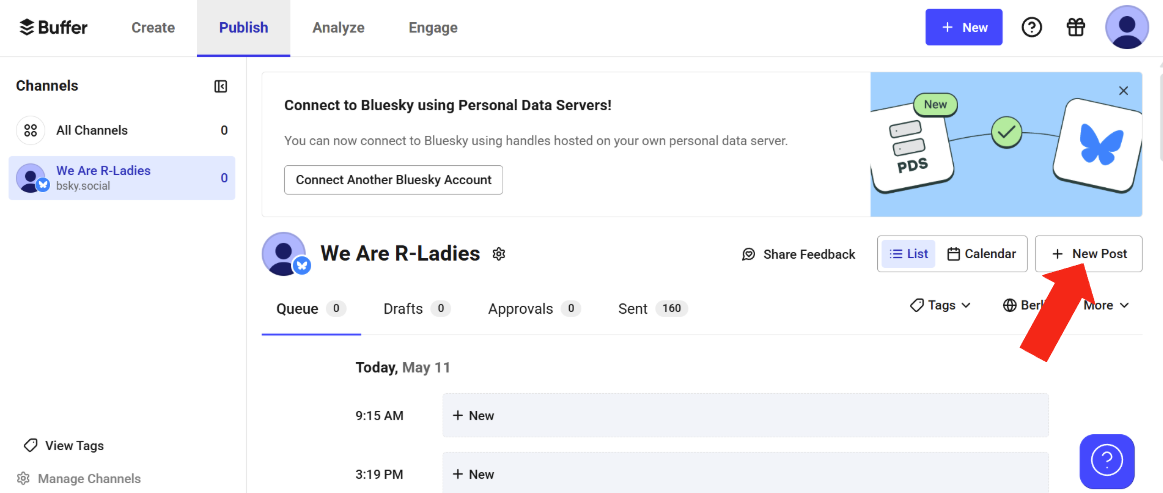Click View Tags in sidebar
The height and width of the screenshot is (493, 1163).
(x=64, y=446)
